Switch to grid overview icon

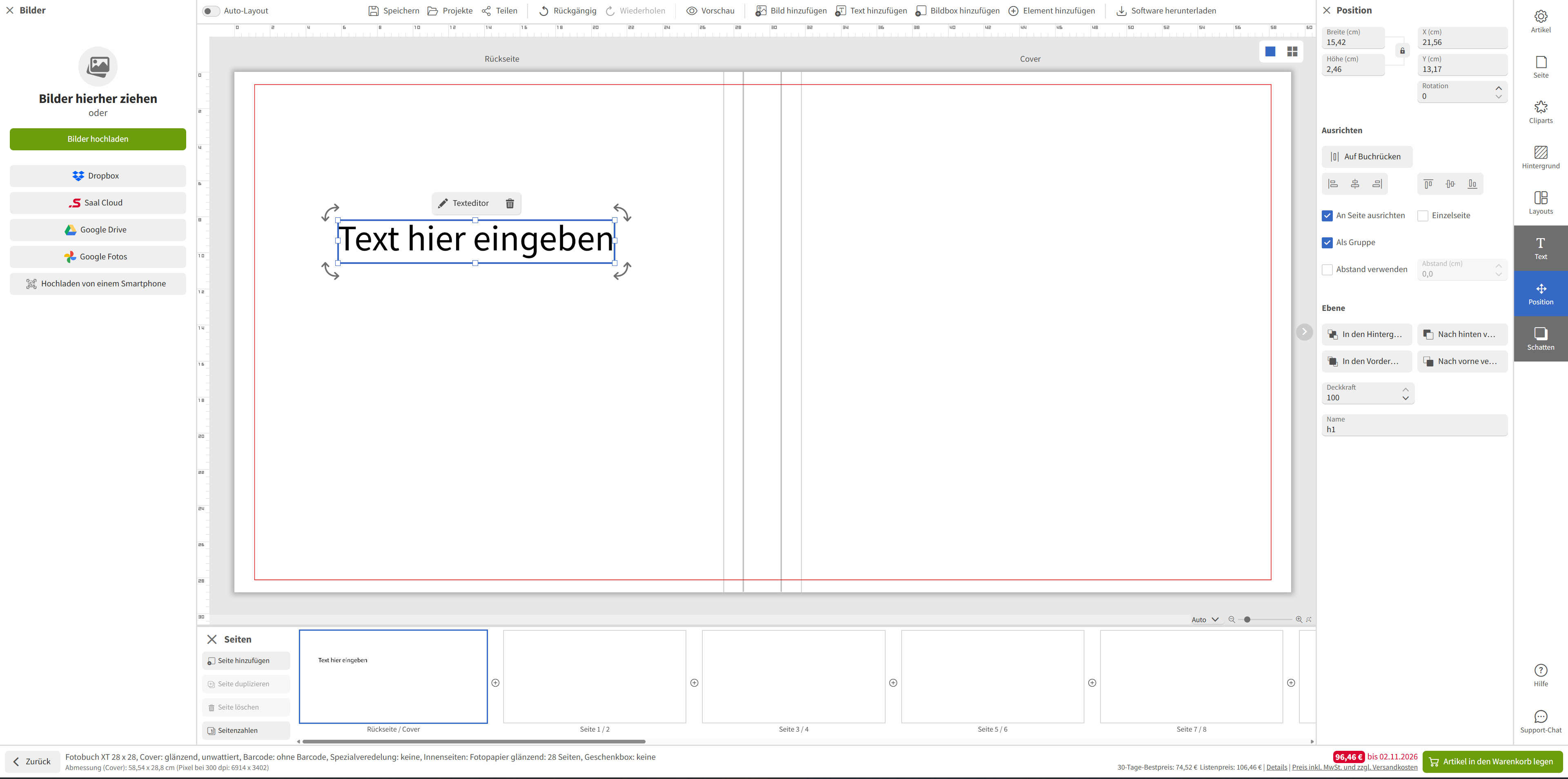tap(1292, 52)
